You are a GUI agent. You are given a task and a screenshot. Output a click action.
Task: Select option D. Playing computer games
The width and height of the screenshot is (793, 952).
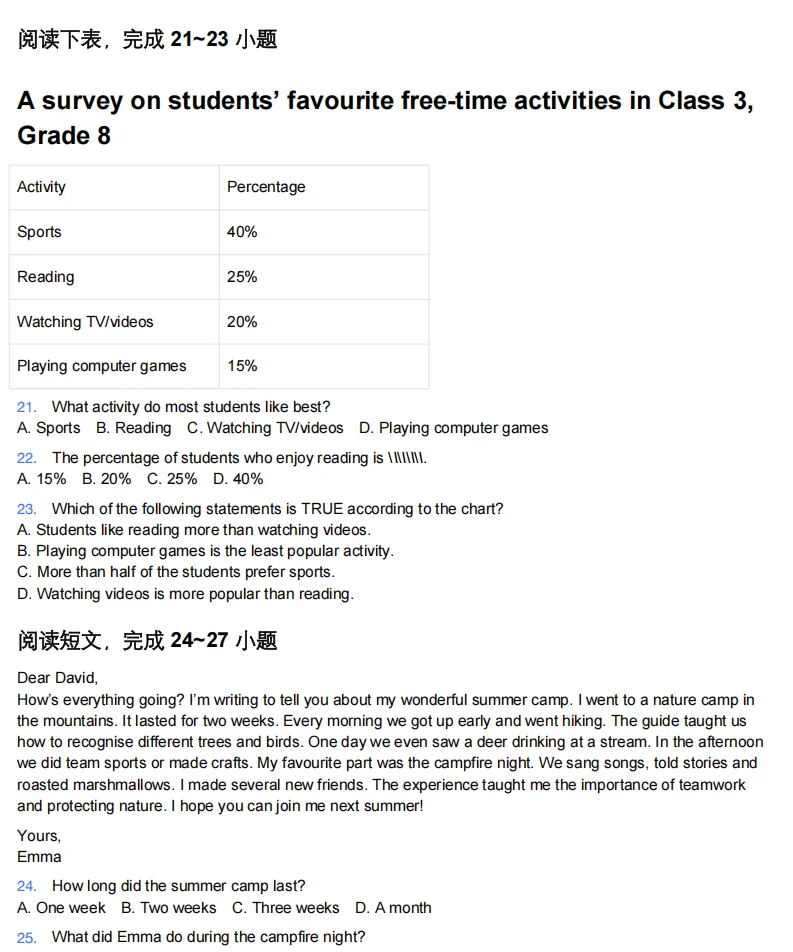pyautogui.click(x=454, y=428)
